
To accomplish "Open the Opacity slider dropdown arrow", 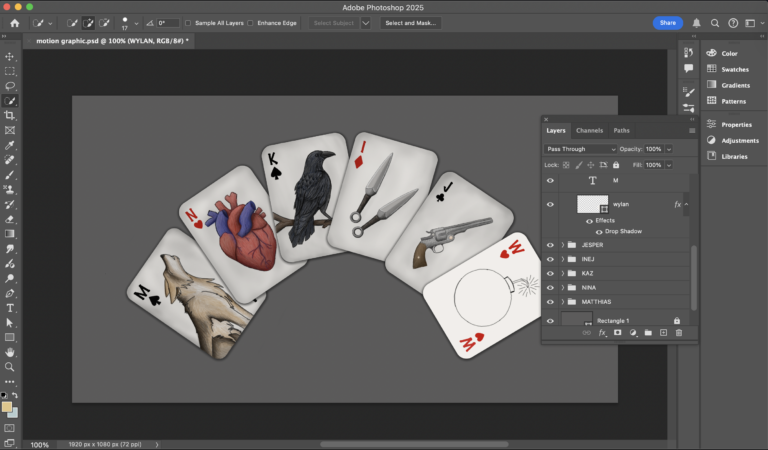I will 669,149.
